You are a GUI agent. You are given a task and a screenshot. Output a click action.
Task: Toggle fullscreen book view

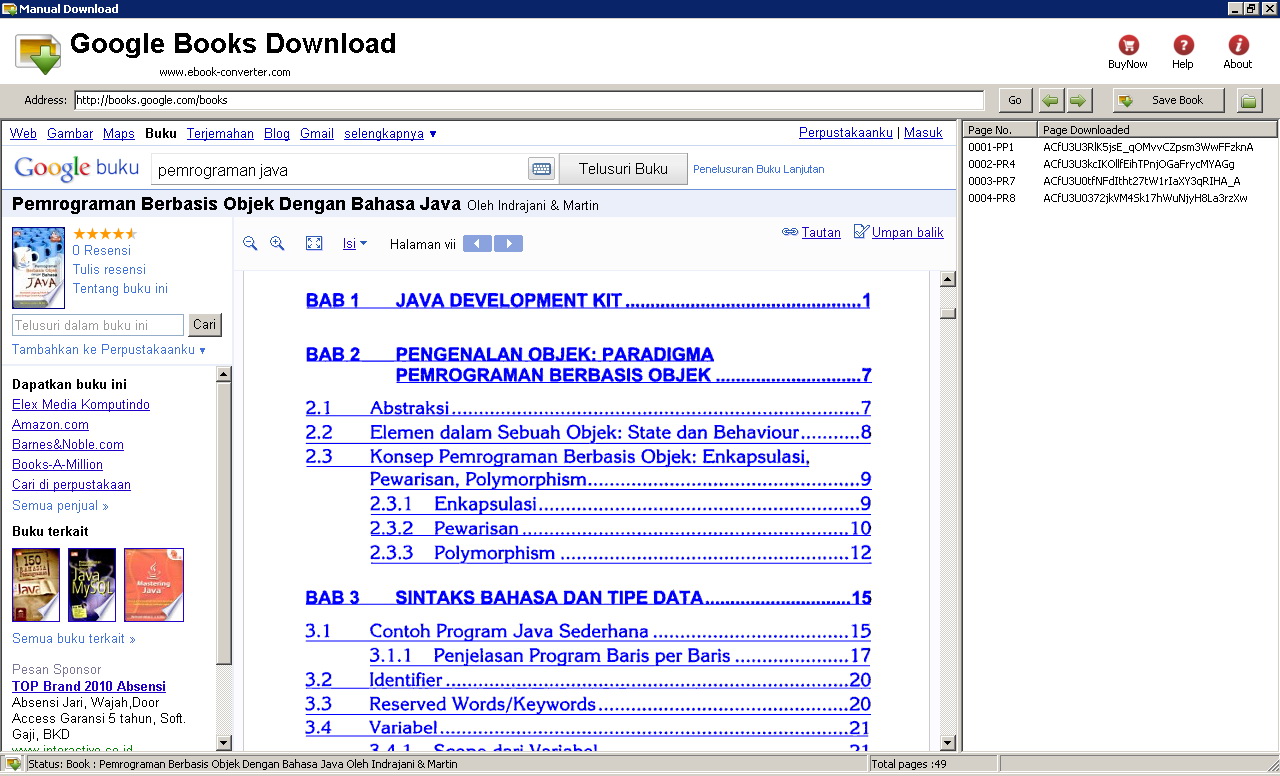[x=314, y=243]
